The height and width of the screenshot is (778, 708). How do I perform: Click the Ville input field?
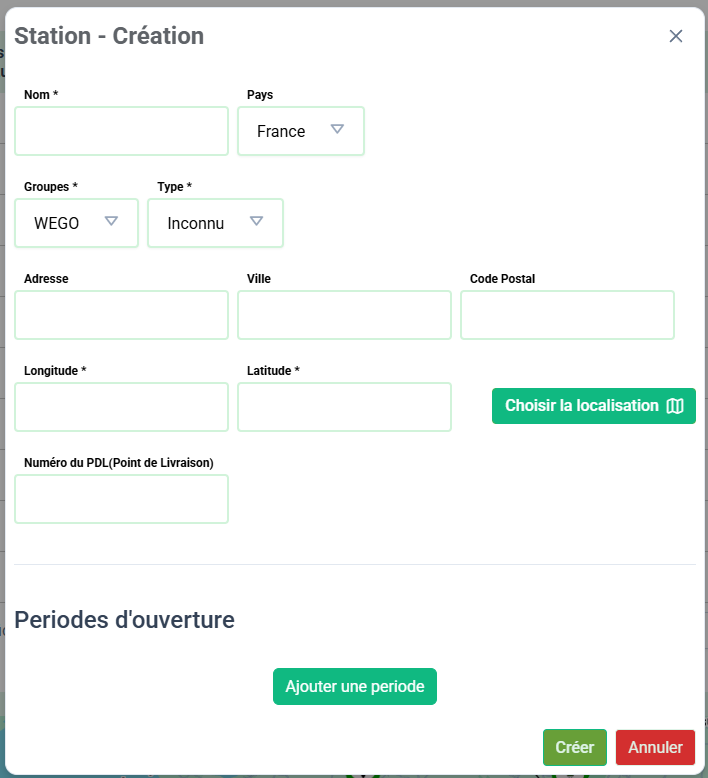click(x=344, y=315)
